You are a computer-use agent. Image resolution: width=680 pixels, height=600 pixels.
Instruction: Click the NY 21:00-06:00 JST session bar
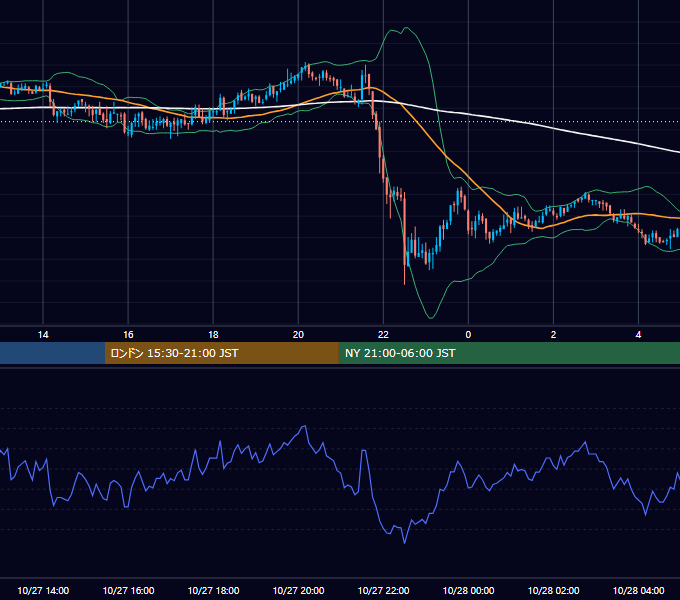(509, 353)
